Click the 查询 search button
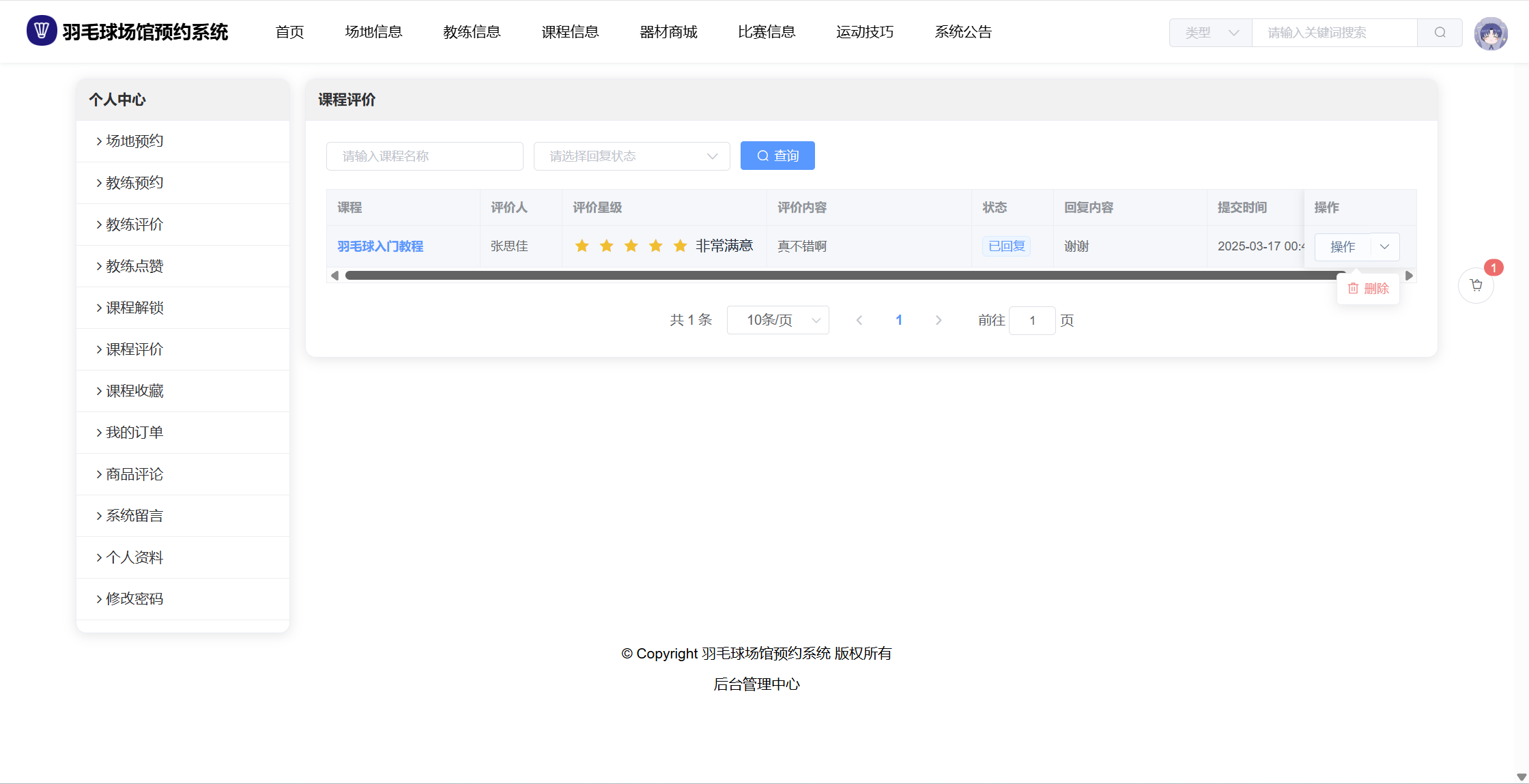This screenshot has height=784, width=1529. pyautogui.click(x=777, y=156)
